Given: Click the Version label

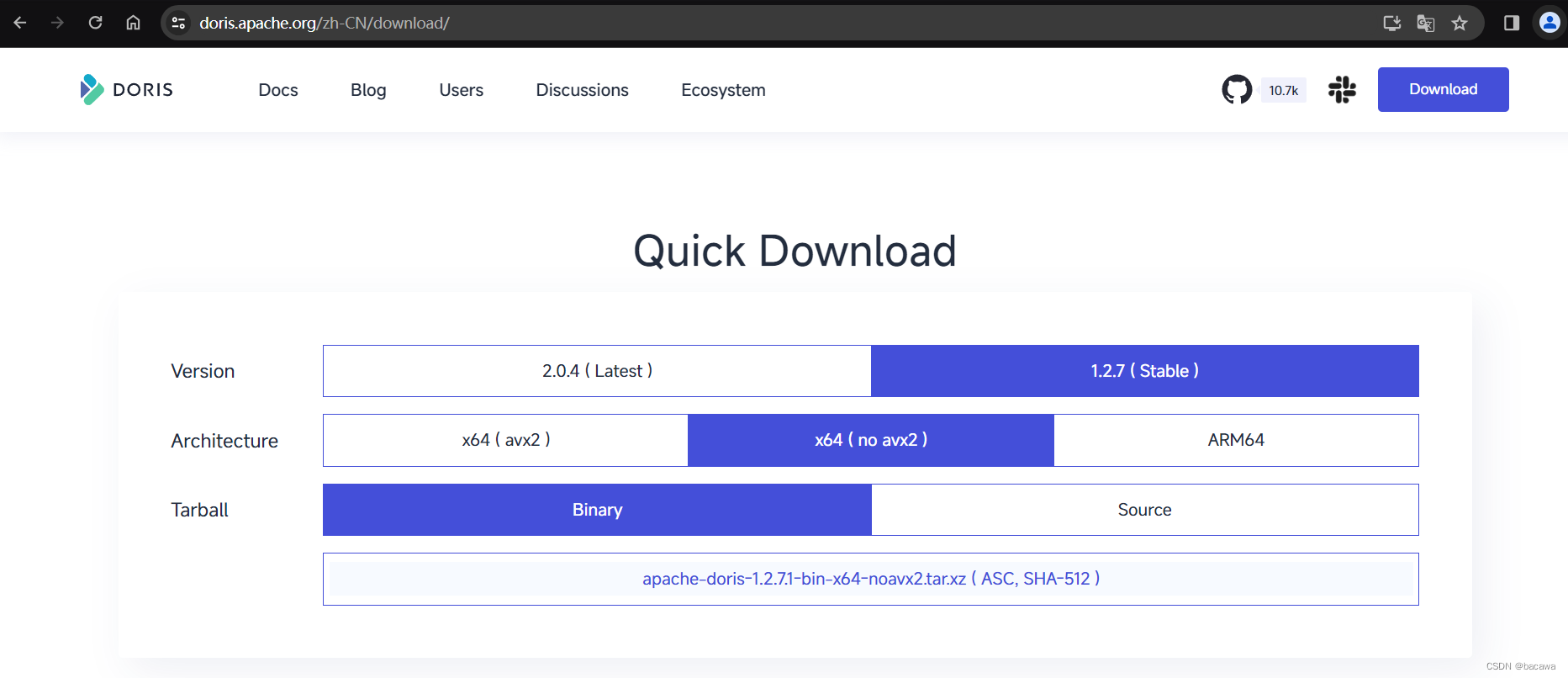Looking at the screenshot, I should coord(203,371).
